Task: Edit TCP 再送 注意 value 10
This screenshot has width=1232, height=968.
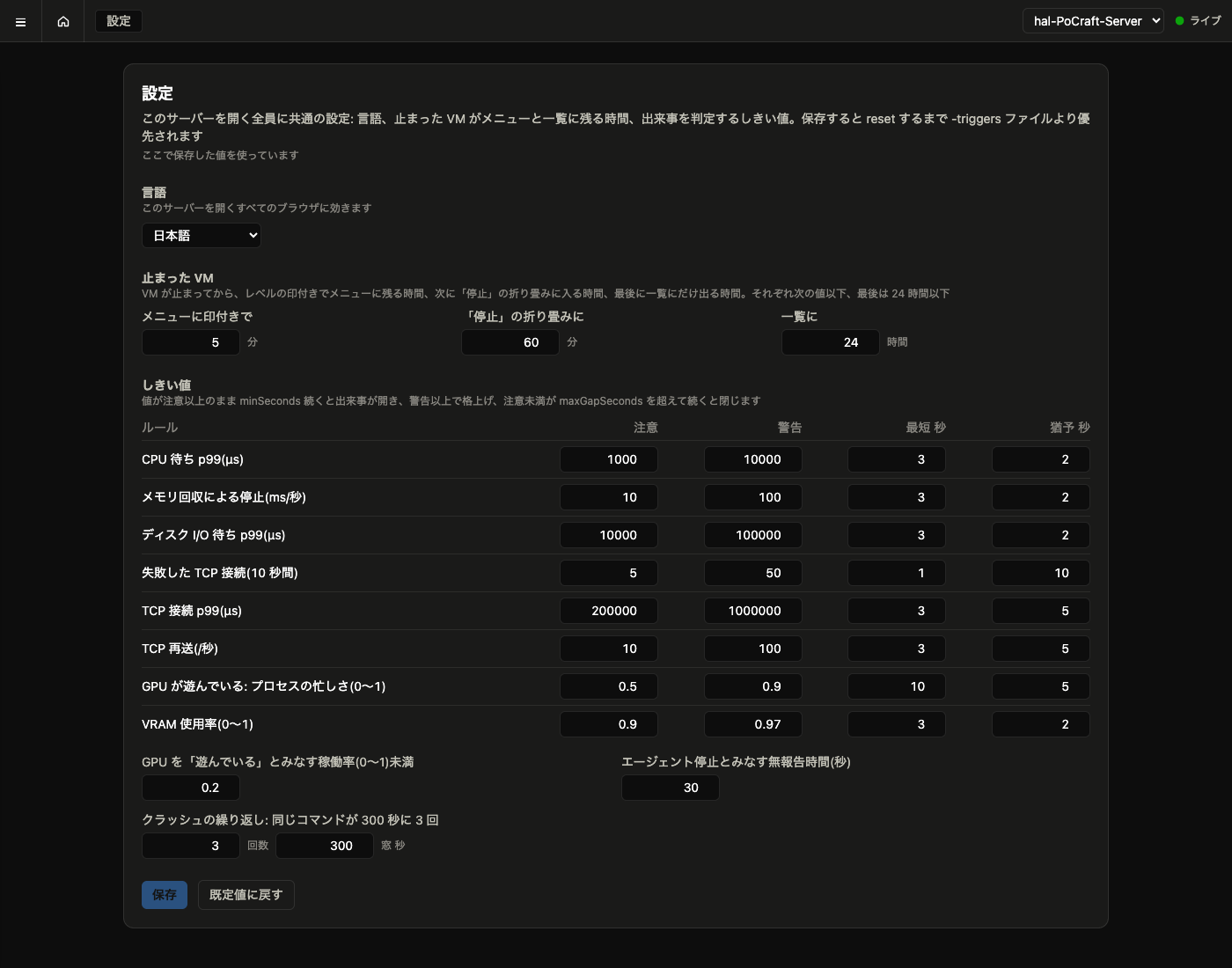Action: point(609,649)
